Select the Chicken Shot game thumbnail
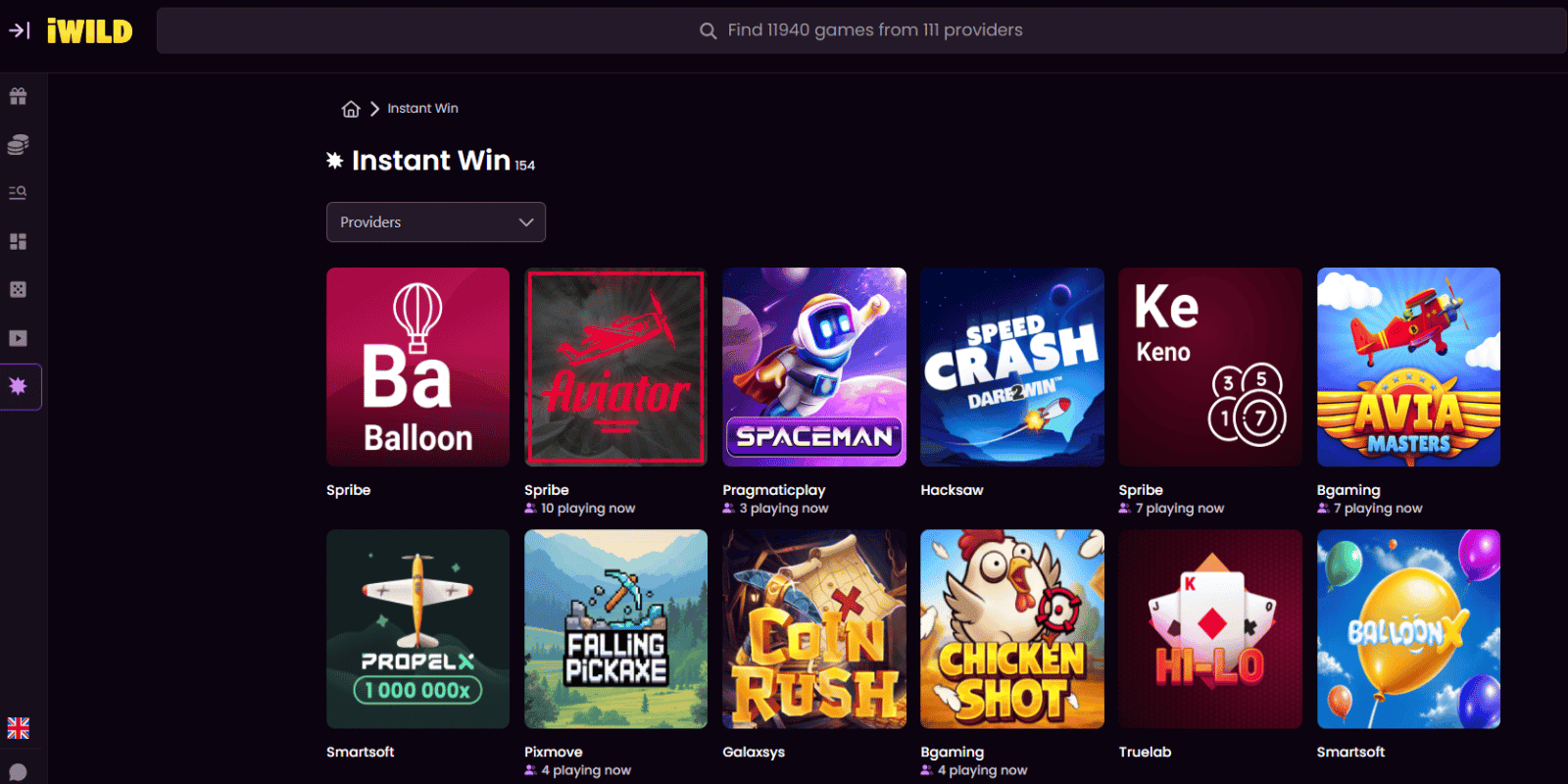Image resolution: width=1568 pixels, height=784 pixels. [1012, 629]
